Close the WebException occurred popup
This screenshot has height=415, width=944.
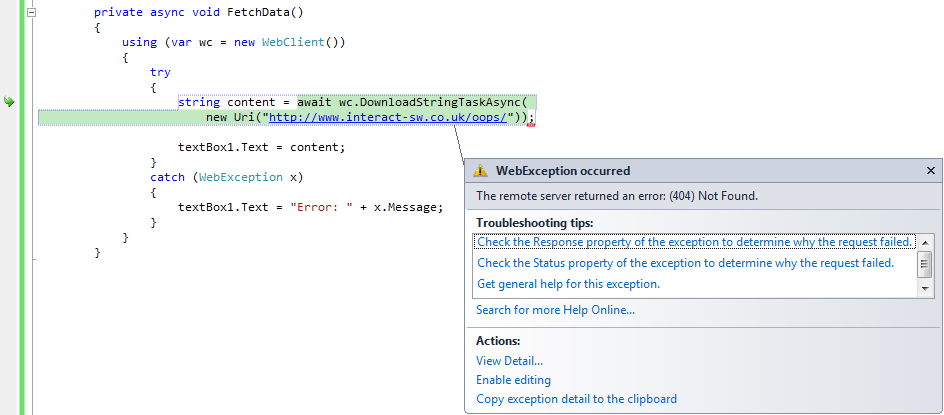coord(930,171)
